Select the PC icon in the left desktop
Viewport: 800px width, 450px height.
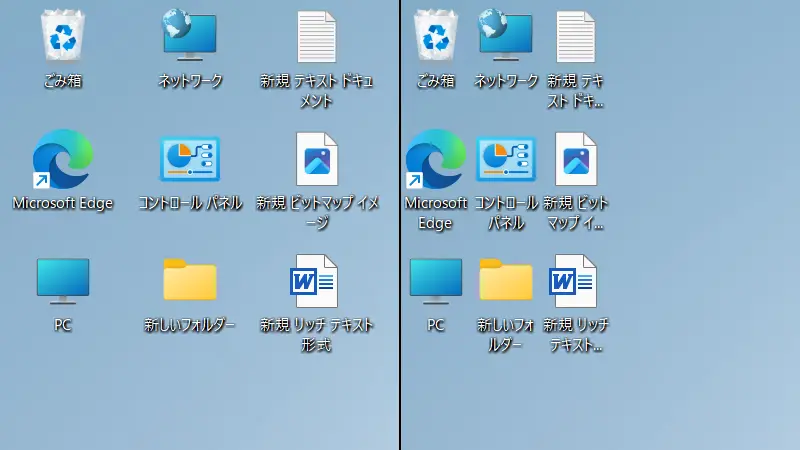[63, 281]
